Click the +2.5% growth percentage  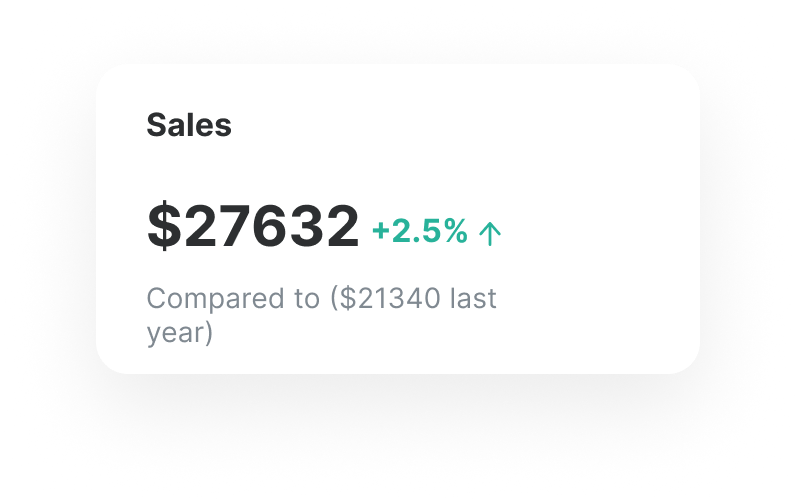tap(420, 232)
